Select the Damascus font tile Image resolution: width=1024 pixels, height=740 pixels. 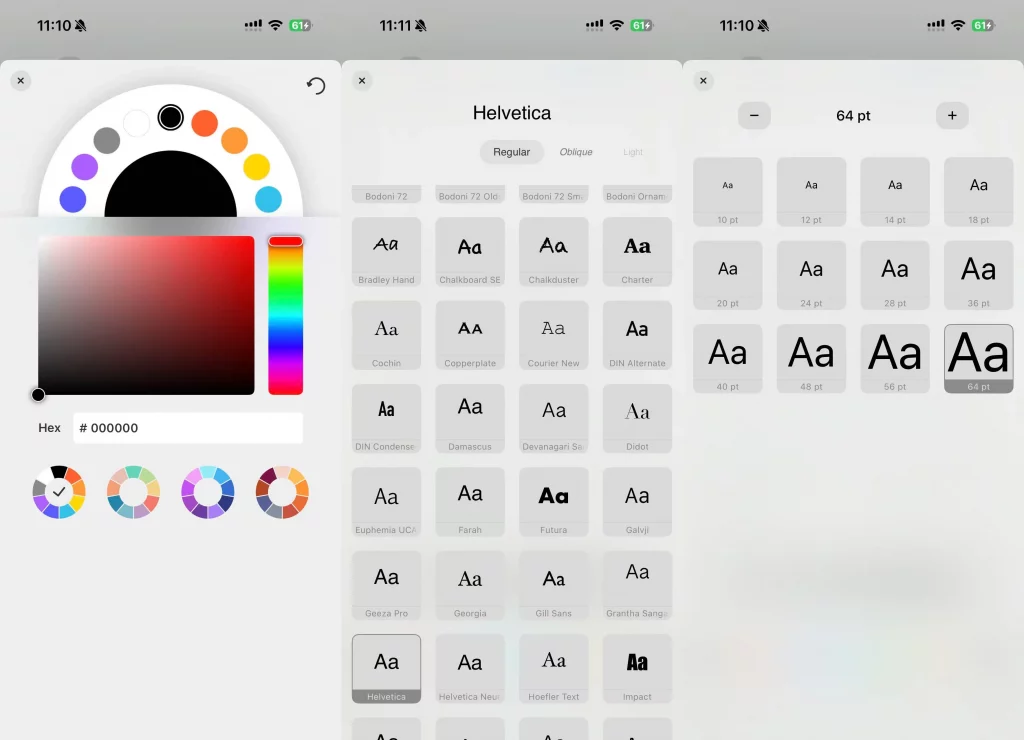coord(470,419)
